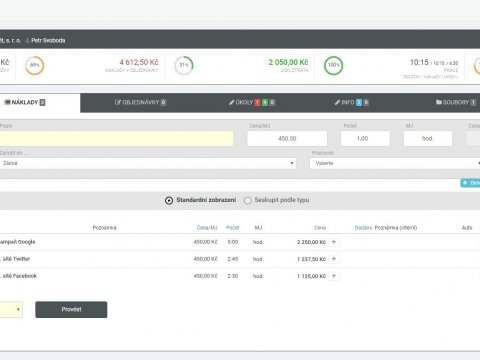
Task: Click the user icon beside Petr Svoboda
Action: click(28, 41)
